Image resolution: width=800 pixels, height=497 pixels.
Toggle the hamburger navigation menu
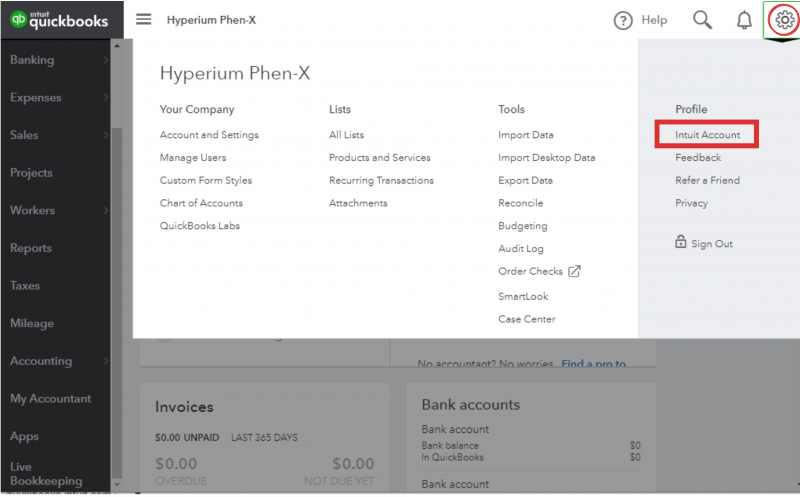[143, 19]
